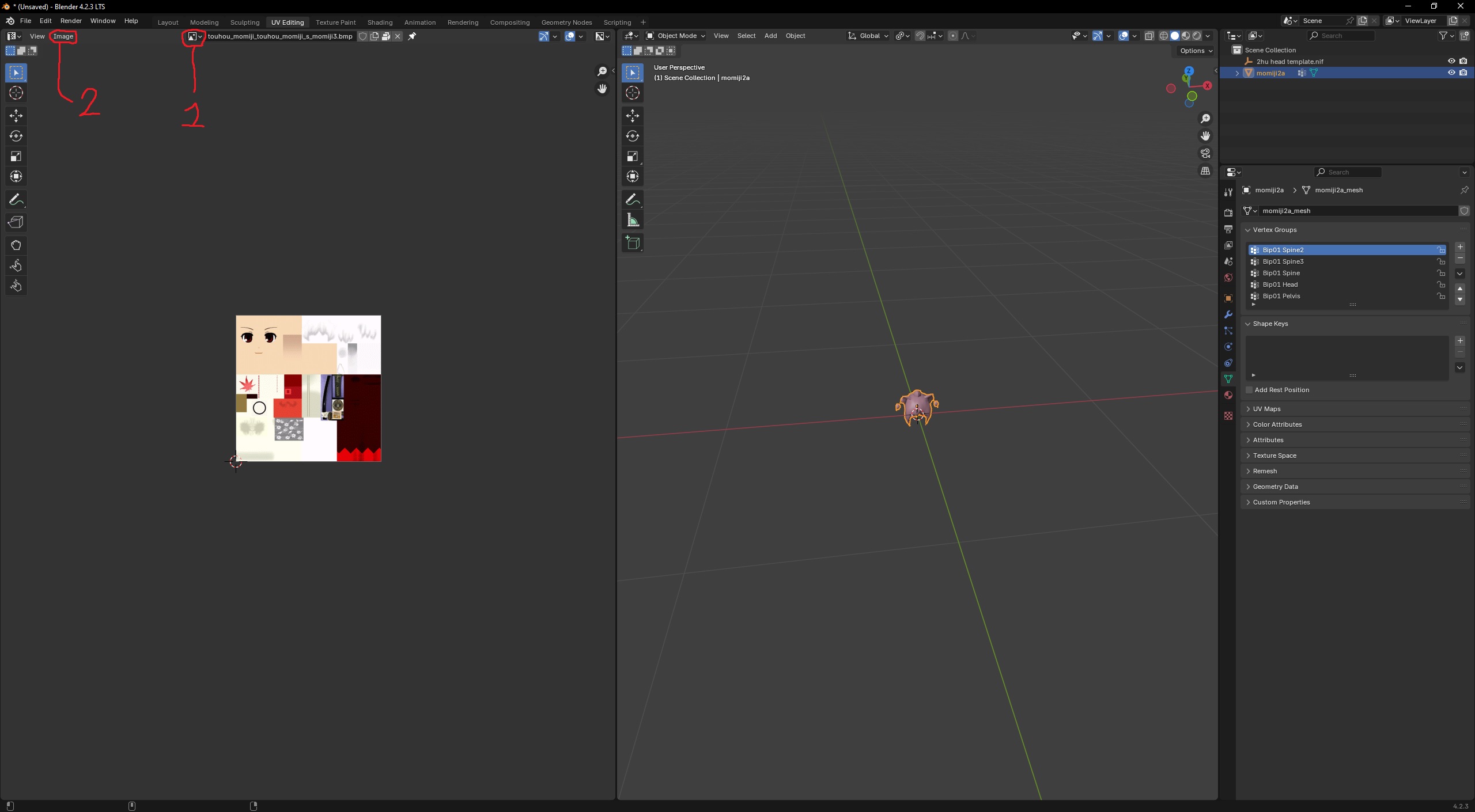Image resolution: width=1475 pixels, height=812 pixels.
Task: Open the Modifiers properties tab
Action: coord(1228,314)
